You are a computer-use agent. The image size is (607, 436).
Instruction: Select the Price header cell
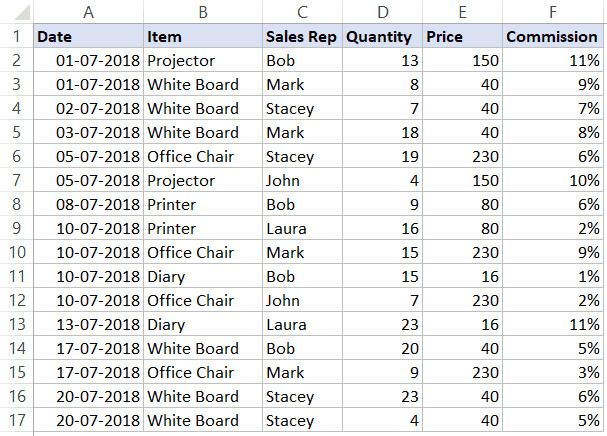coord(461,37)
